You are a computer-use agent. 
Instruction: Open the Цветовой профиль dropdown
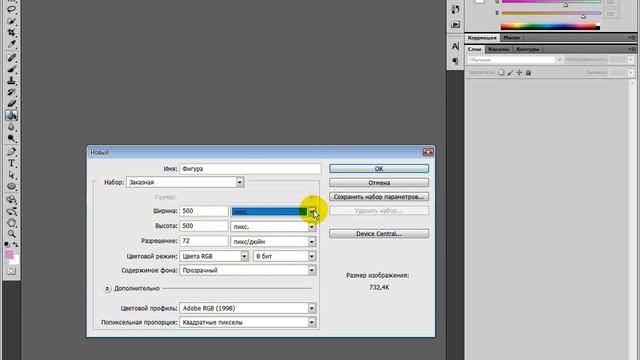[x=312, y=308]
